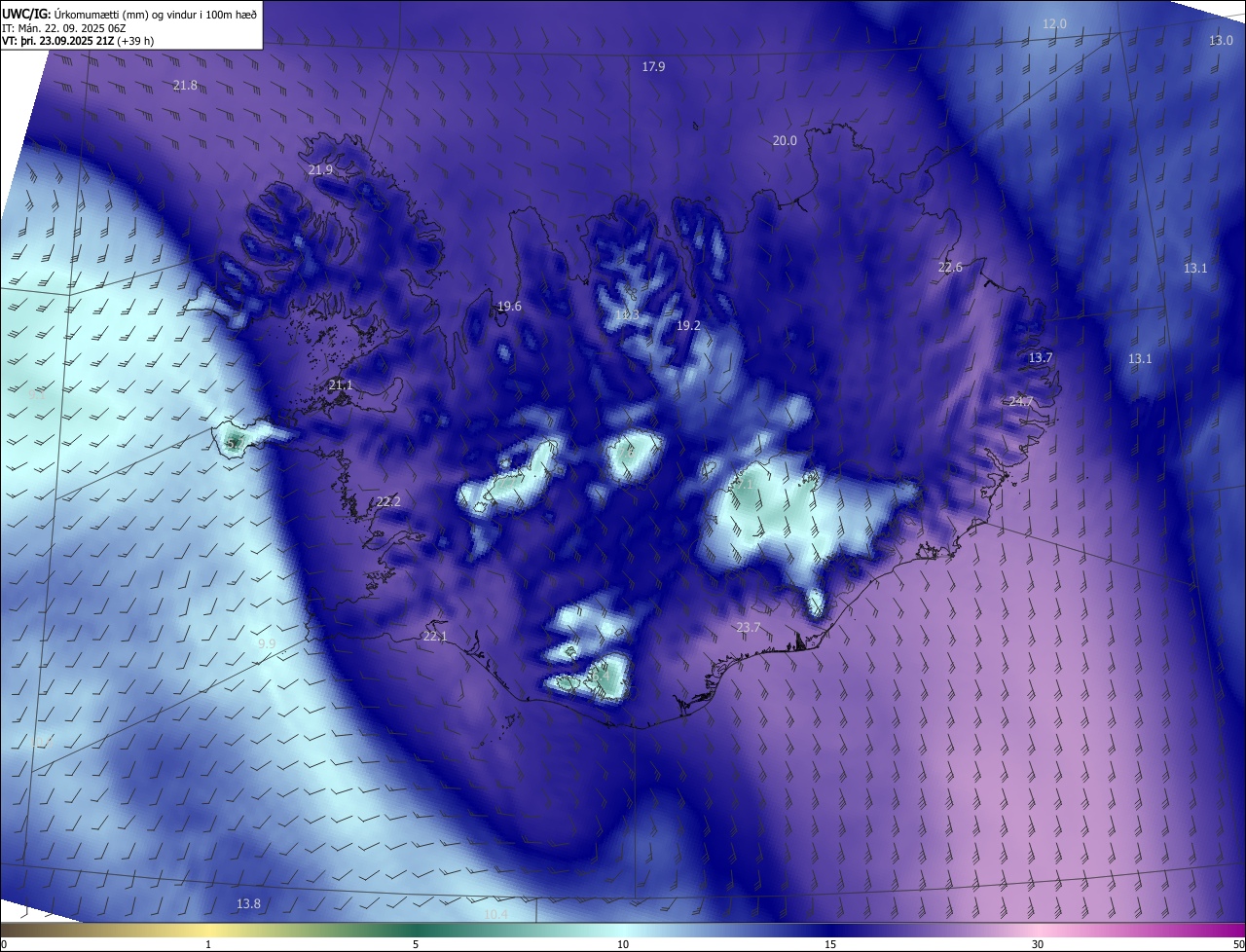Select the valid time line 'VT: þri. 23.09.2025 21Z (+39 h)'
Screen dimensions: 1246x952
point(78,42)
